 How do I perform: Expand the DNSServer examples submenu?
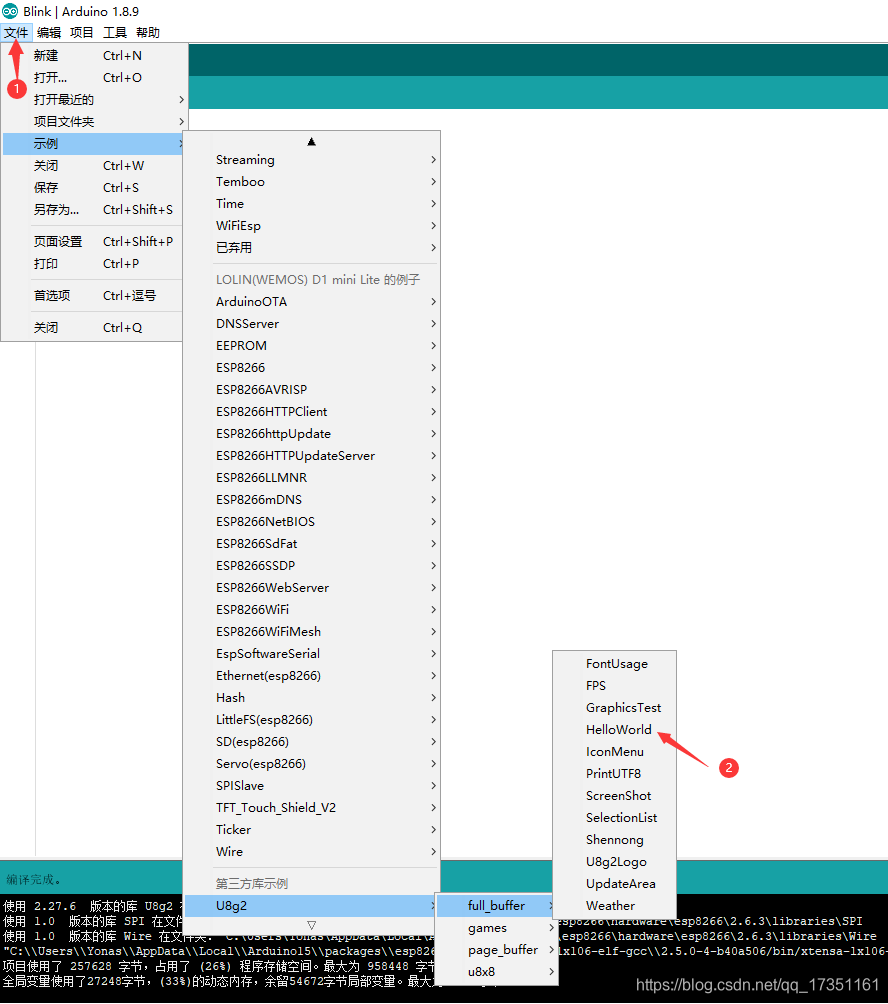(x=312, y=323)
